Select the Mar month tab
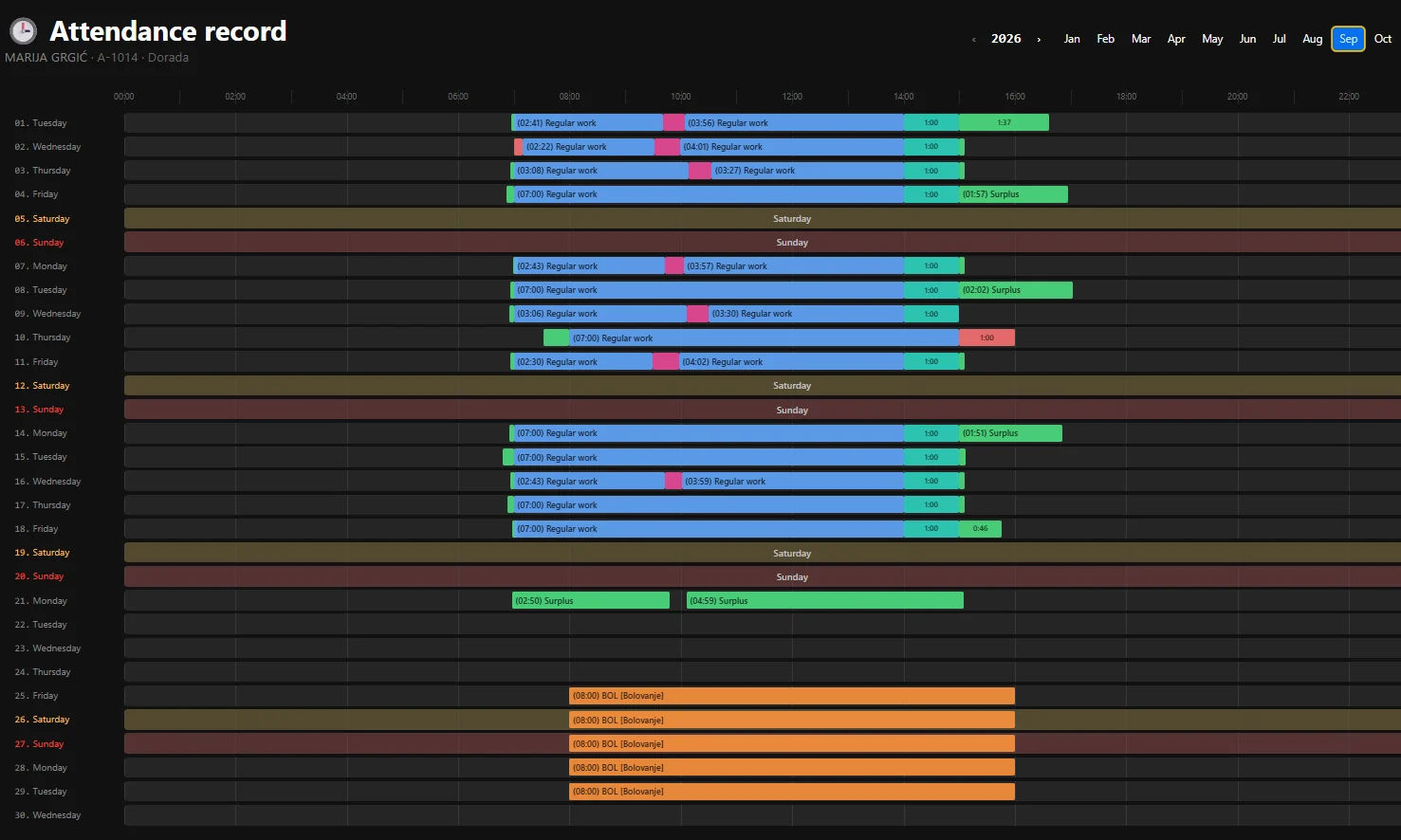The image size is (1401, 840). 1141,39
